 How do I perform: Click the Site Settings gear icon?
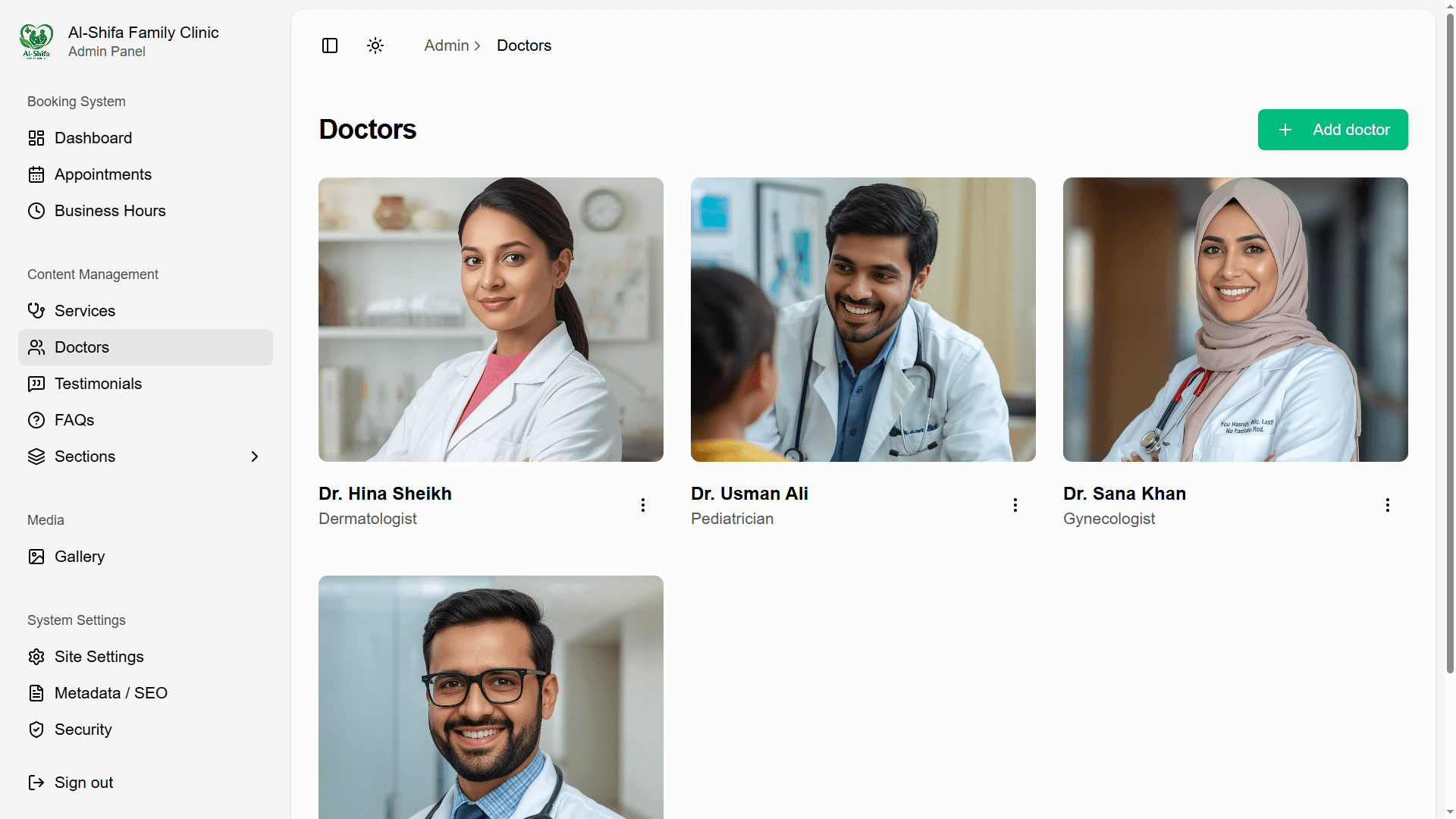click(36, 657)
